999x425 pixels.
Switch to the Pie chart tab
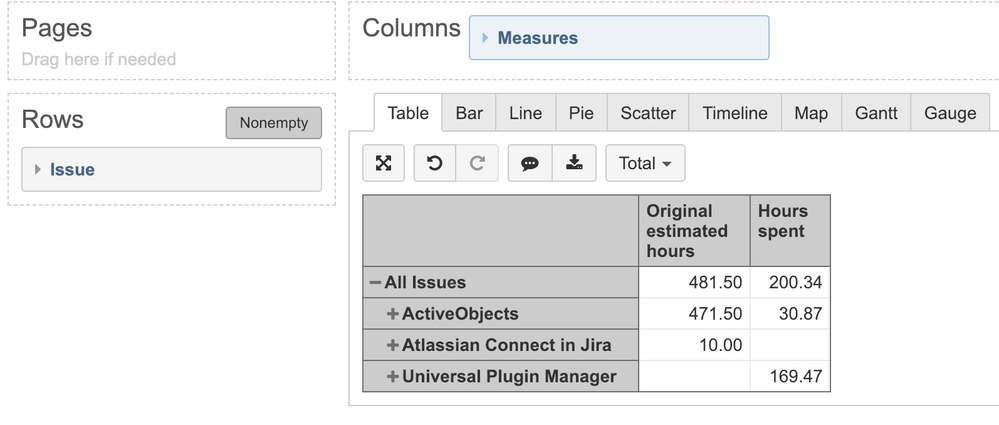[x=581, y=113]
